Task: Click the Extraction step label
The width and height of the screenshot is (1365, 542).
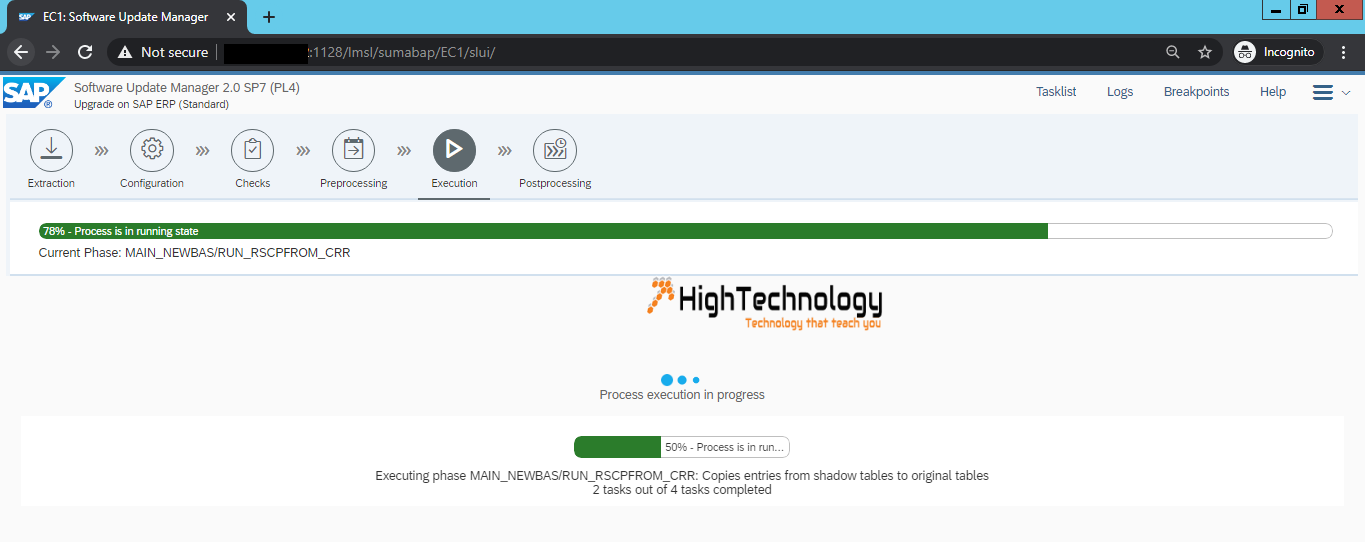Action: (x=52, y=184)
